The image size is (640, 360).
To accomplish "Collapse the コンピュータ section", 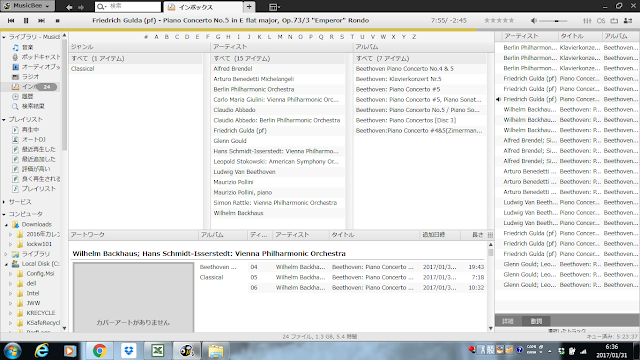I will click(x=4, y=214).
